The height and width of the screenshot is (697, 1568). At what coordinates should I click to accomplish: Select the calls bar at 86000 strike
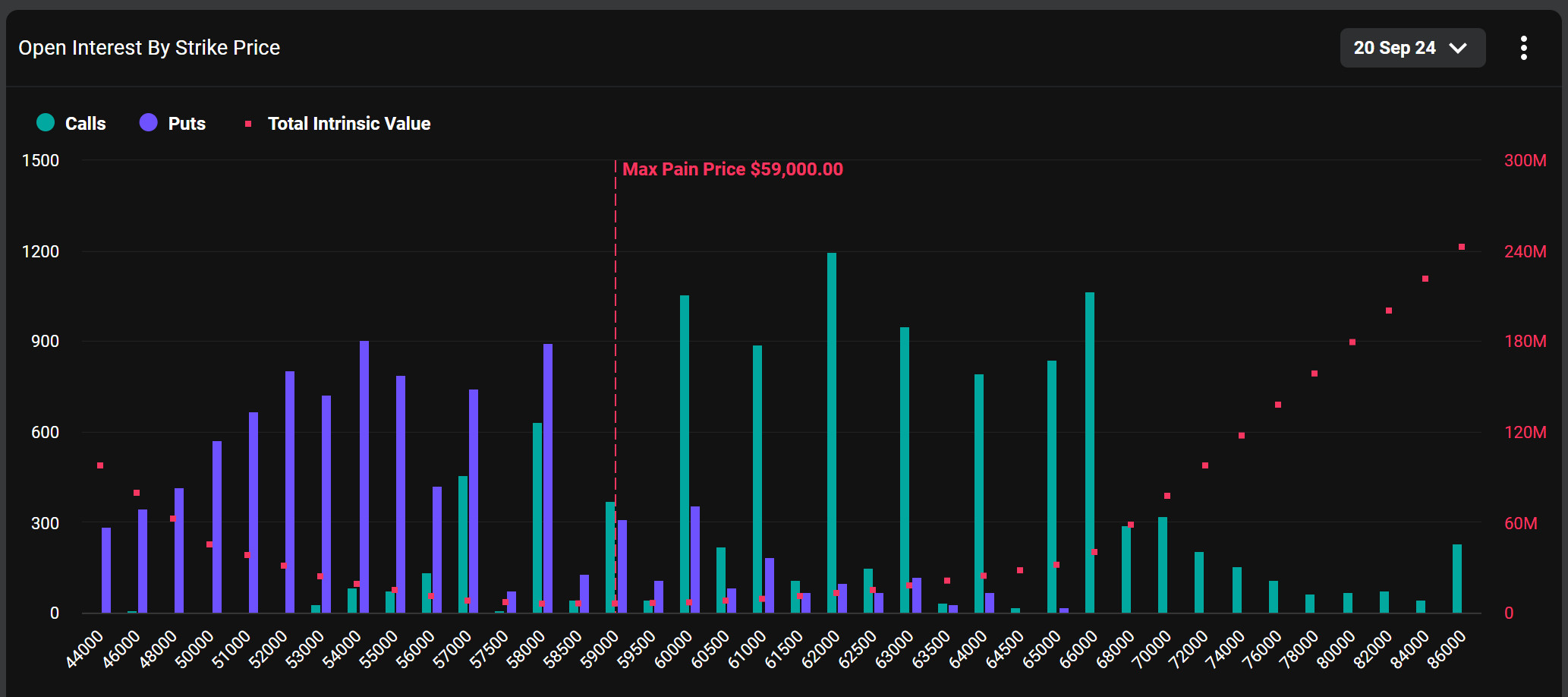(1457, 579)
